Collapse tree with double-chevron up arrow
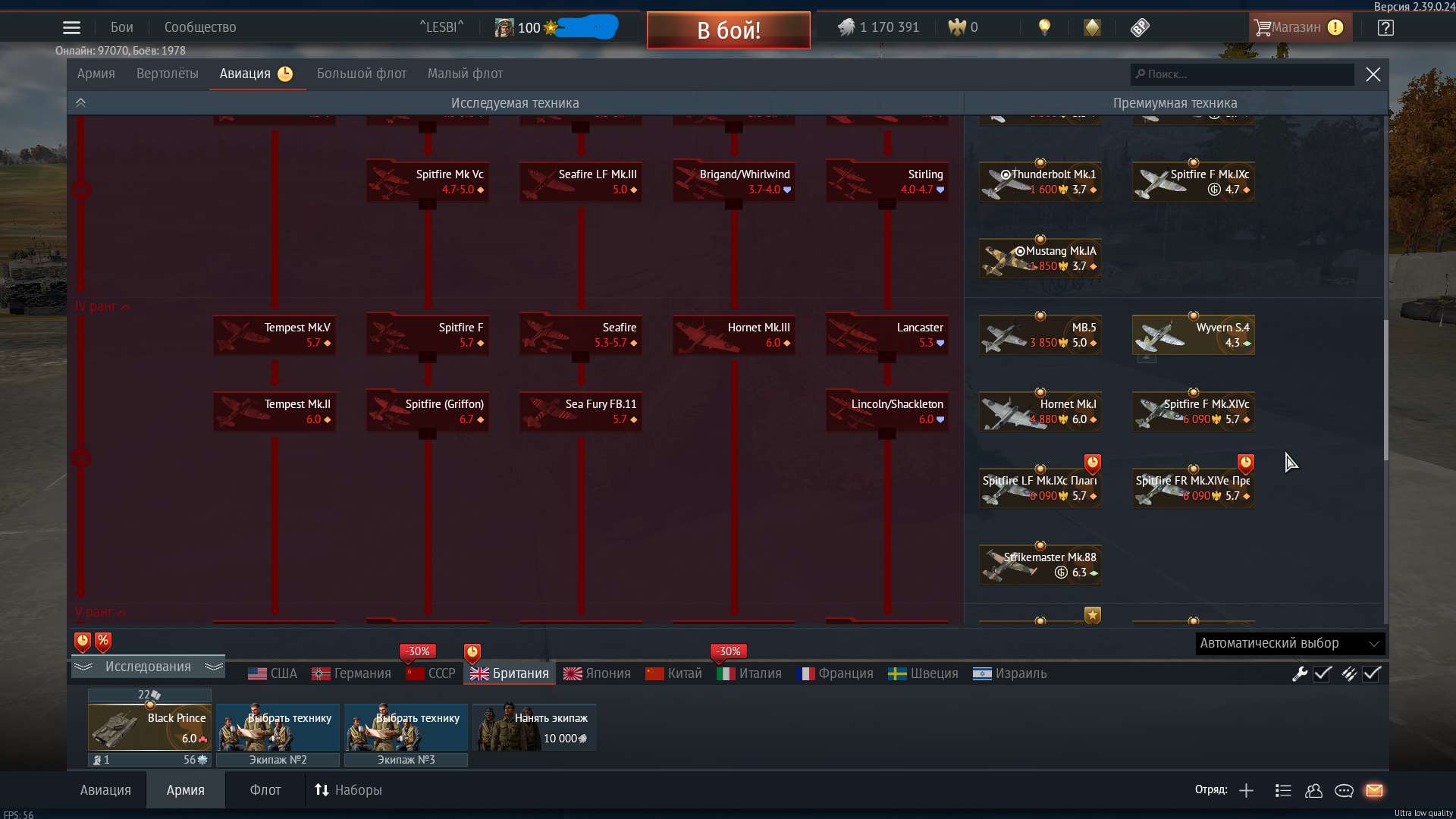 (x=80, y=103)
